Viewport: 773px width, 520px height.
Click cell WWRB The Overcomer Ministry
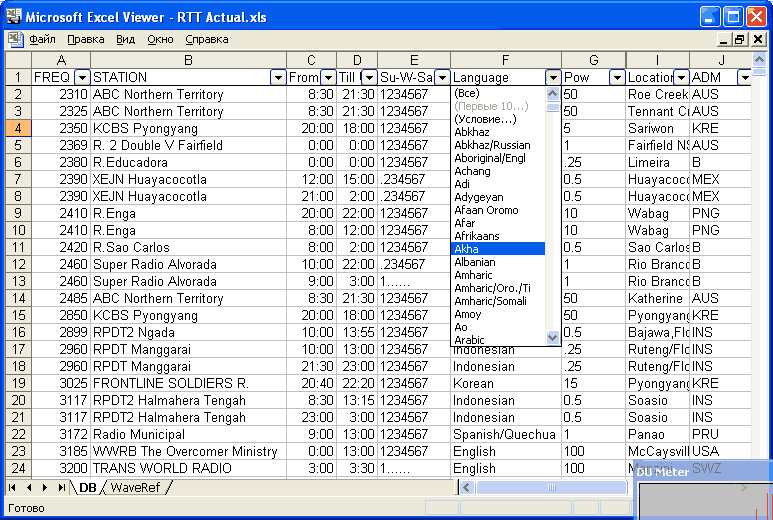coord(188,451)
